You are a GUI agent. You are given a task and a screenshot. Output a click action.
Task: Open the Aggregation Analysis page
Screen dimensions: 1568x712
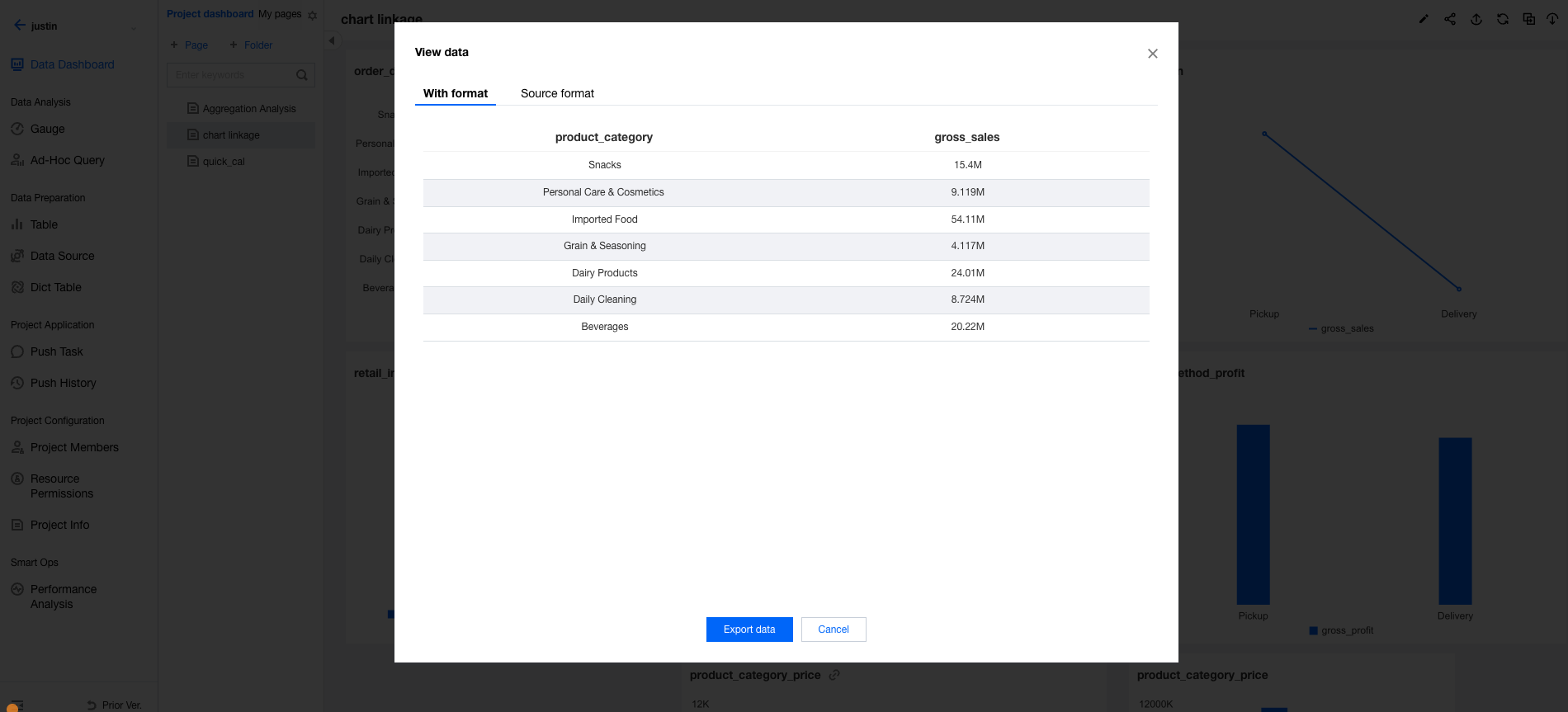[248, 109]
